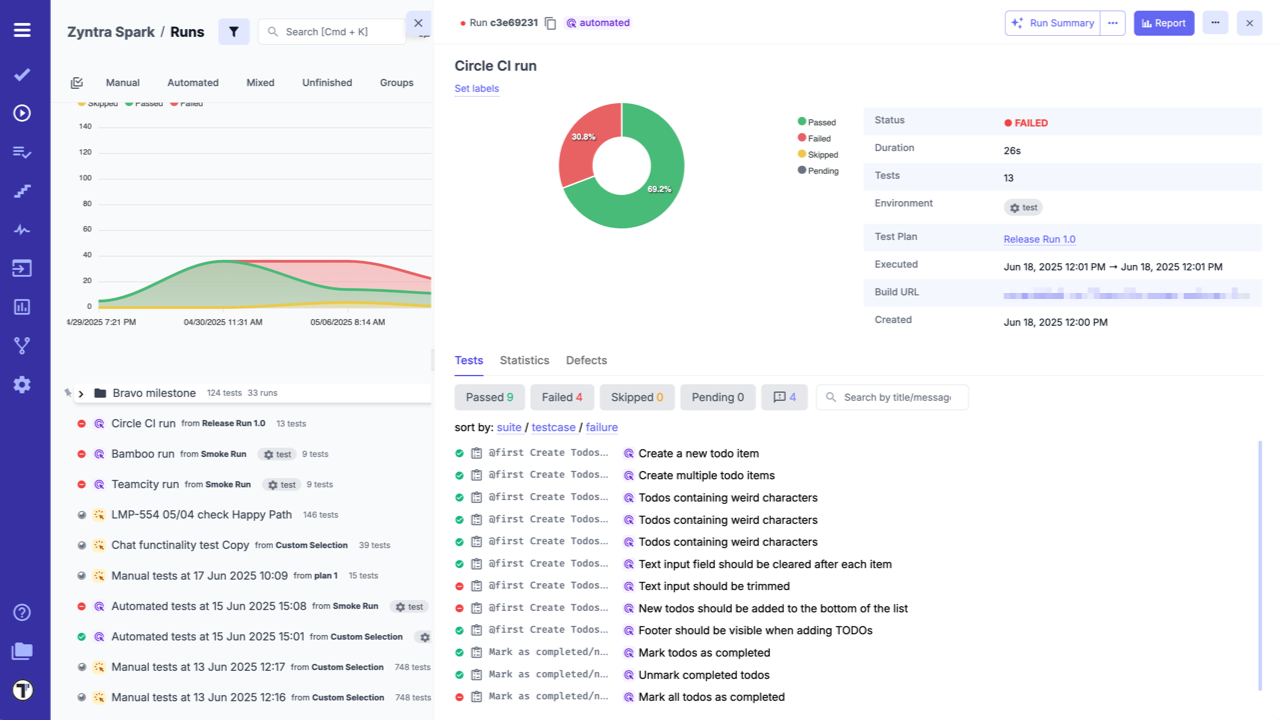Open the Help question mark icon
Screen dimensions: 1280x720
tap(22, 612)
